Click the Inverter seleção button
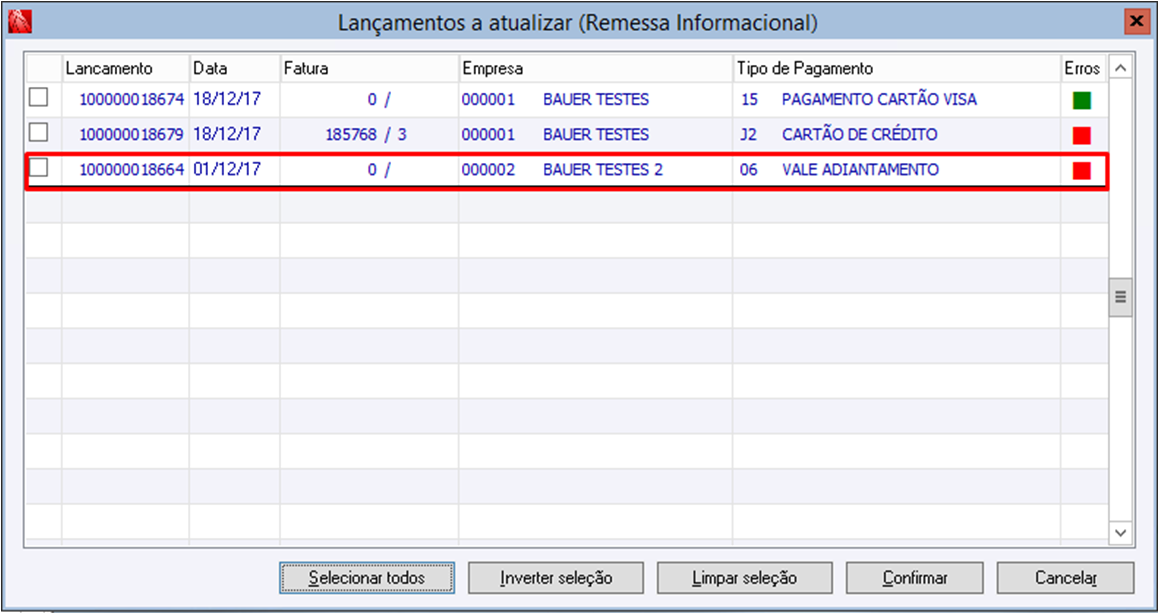Screen dimensions: 1158x614 click(556, 578)
